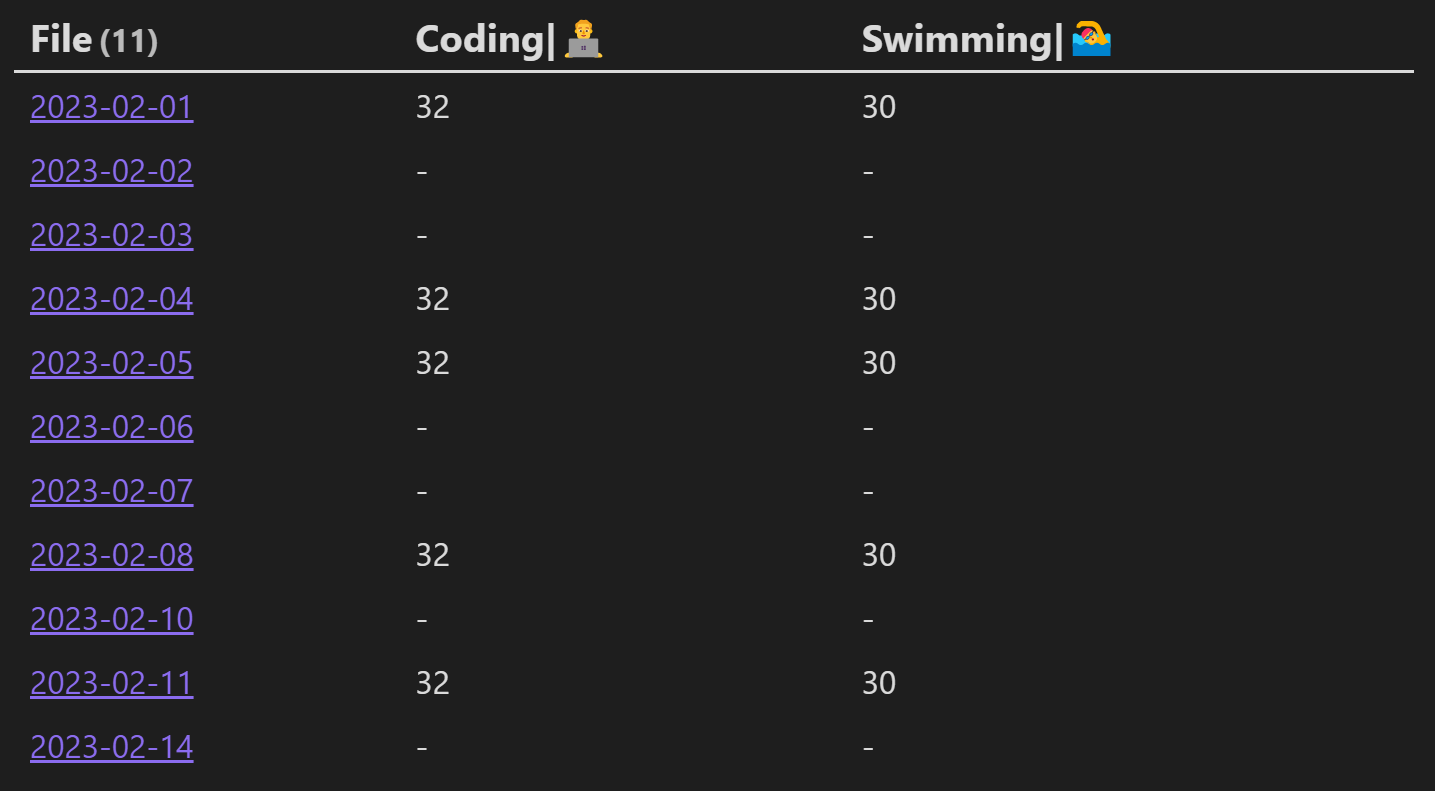
Task: Open the 2023-02-05 note
Action: pos(111,363)
